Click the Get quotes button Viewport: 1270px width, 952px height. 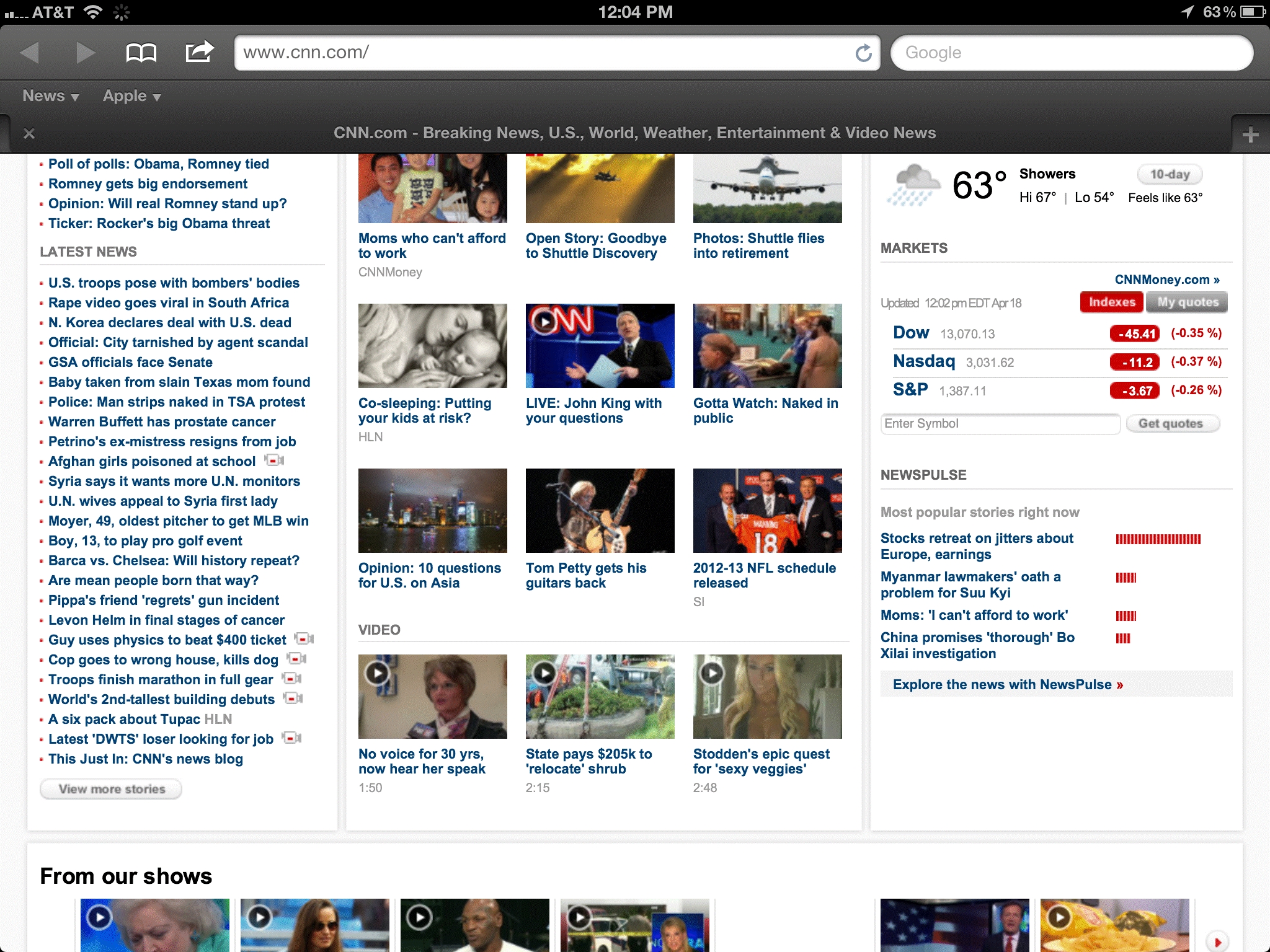pyautogui.click(x=1173, y=423)
